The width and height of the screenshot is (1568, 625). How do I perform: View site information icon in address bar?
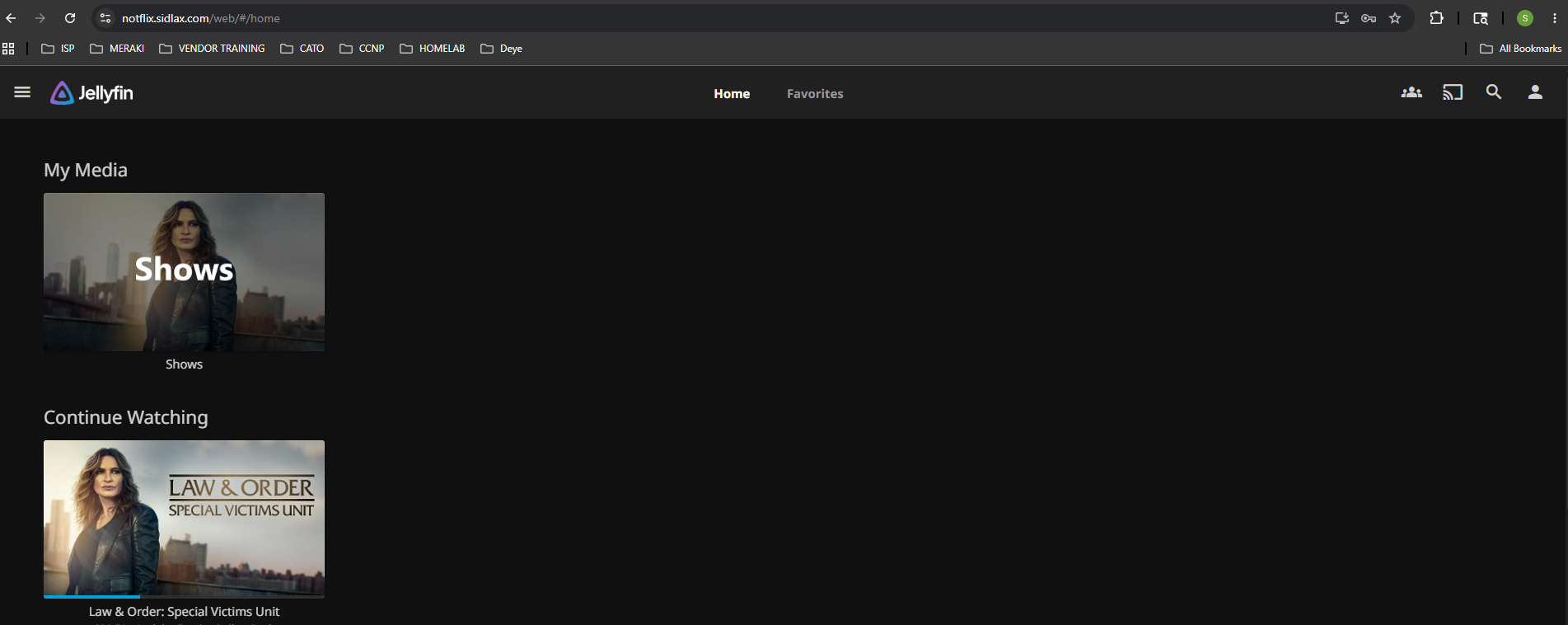[105, 18]
